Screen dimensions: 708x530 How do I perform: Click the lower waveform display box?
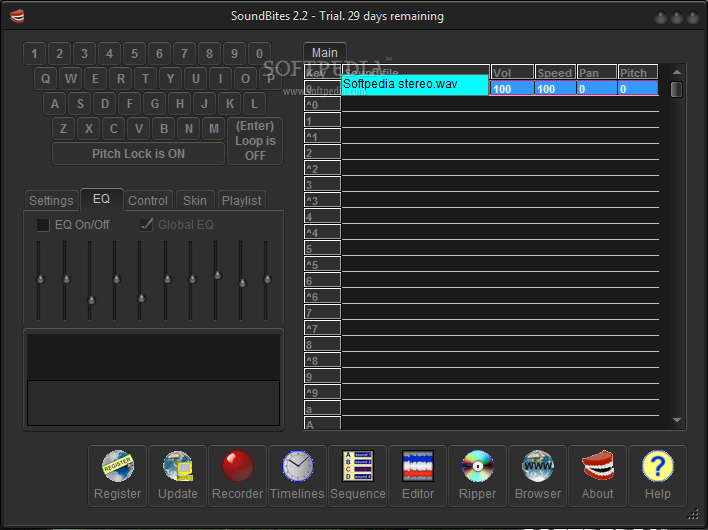154,403
